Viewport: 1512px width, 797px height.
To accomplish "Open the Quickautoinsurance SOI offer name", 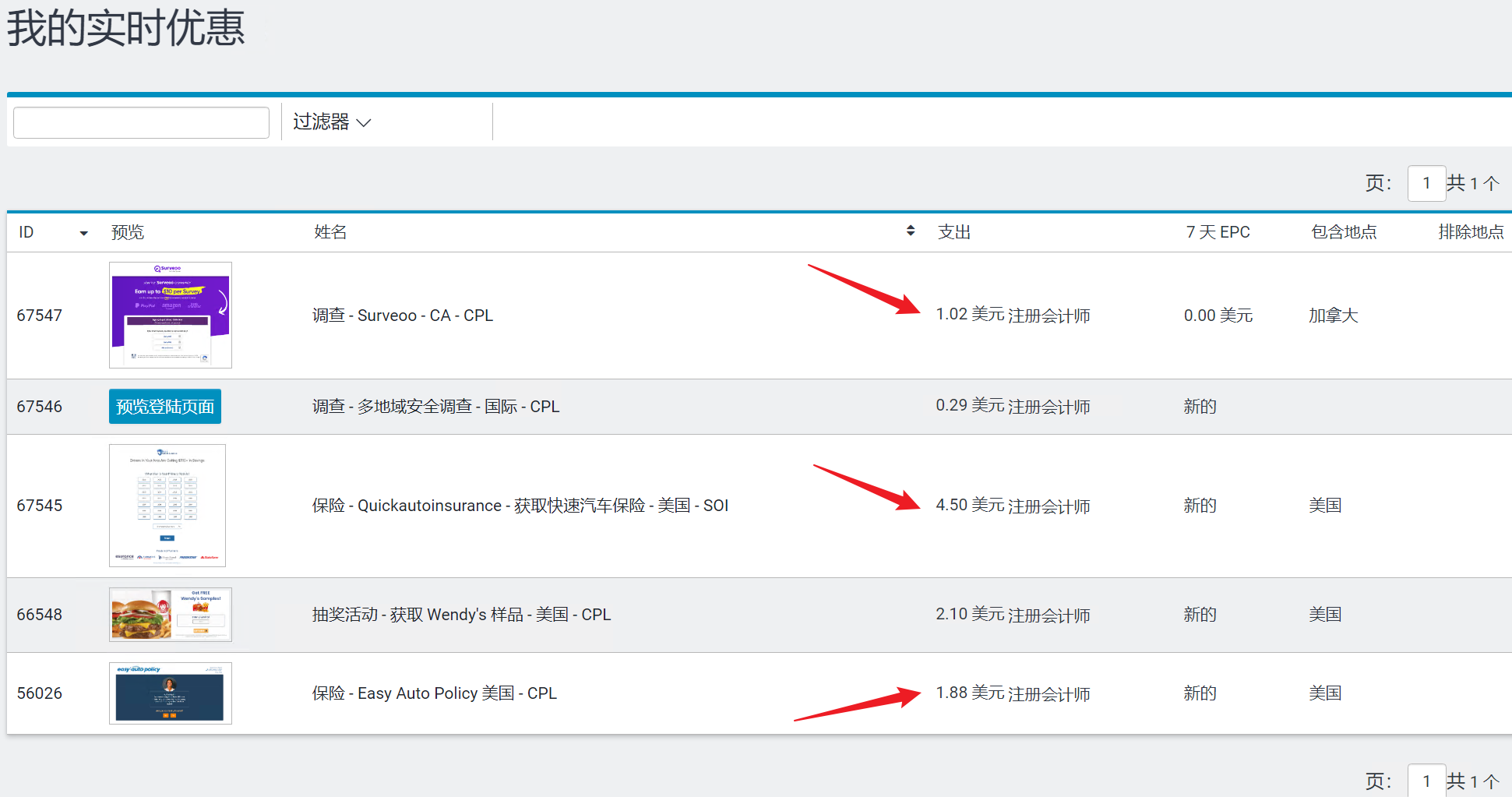I will (520, 506).
